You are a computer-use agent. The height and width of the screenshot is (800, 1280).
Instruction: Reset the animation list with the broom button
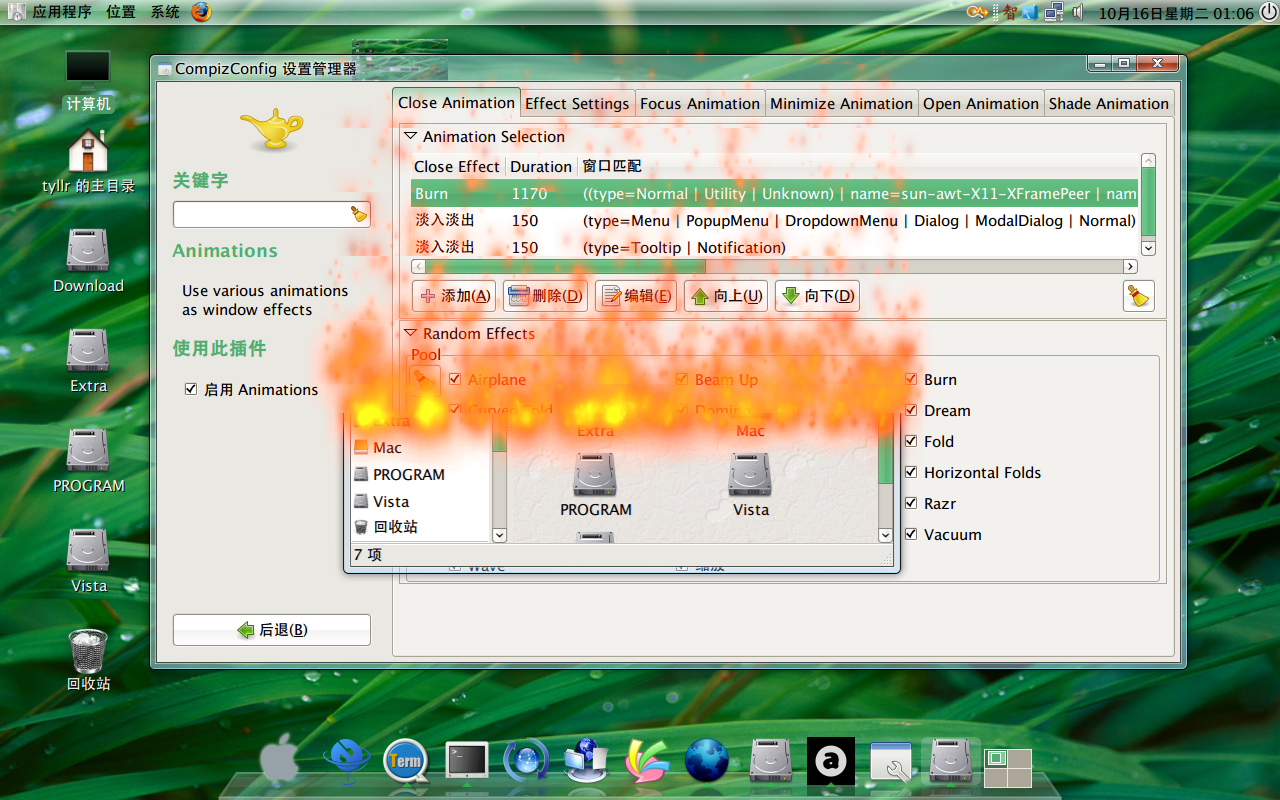click(x=1138, y=296)
